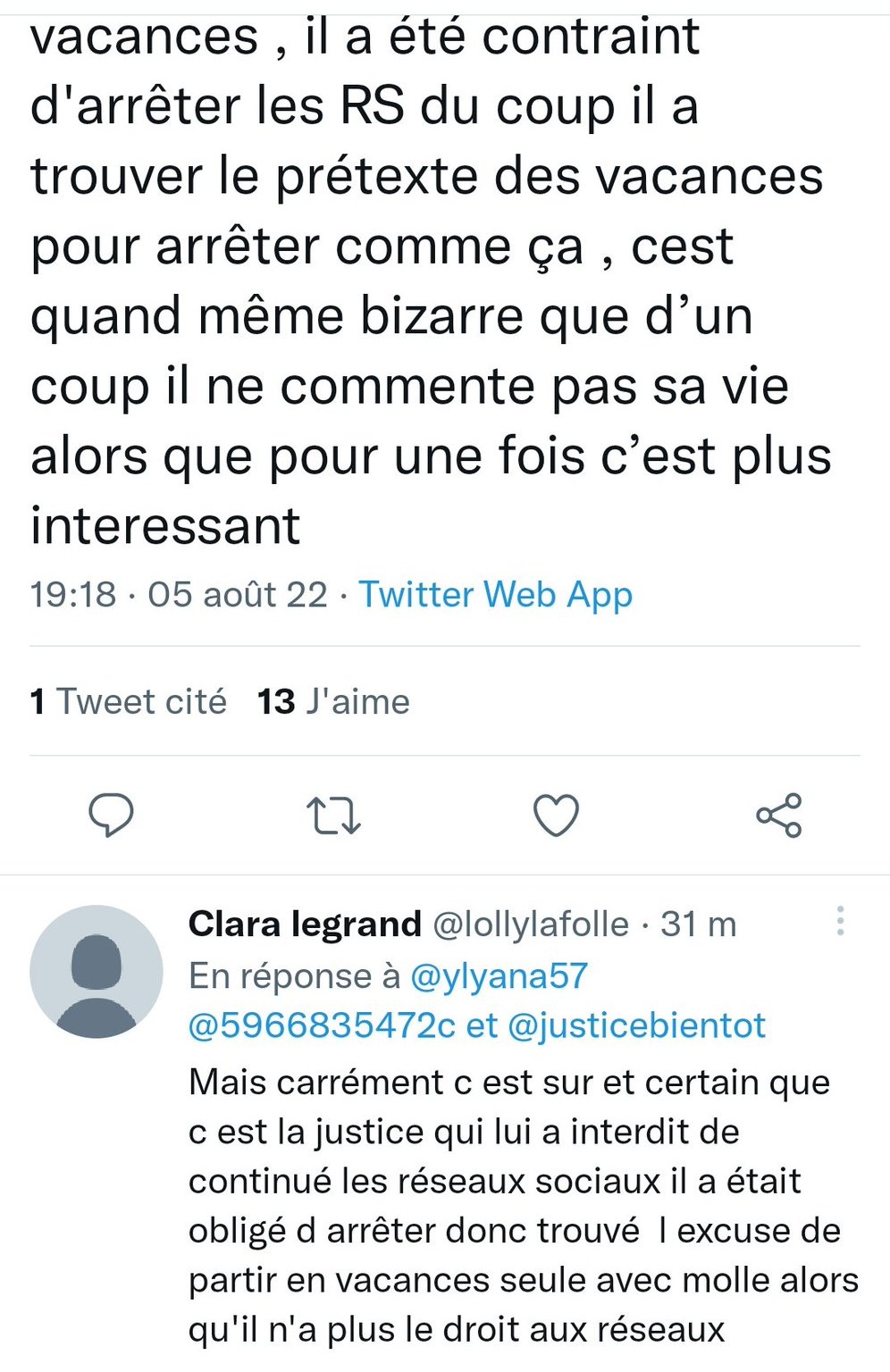The width and height of the screenshot is (890, 1372).
Task: Open the 31 m reply timestamp
Action: (699, 924)
